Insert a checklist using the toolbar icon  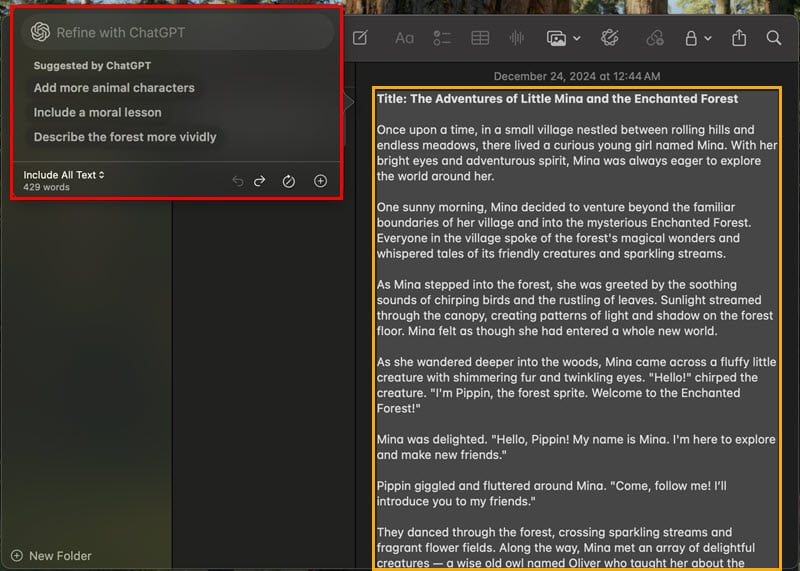click(x=442, y=39)
